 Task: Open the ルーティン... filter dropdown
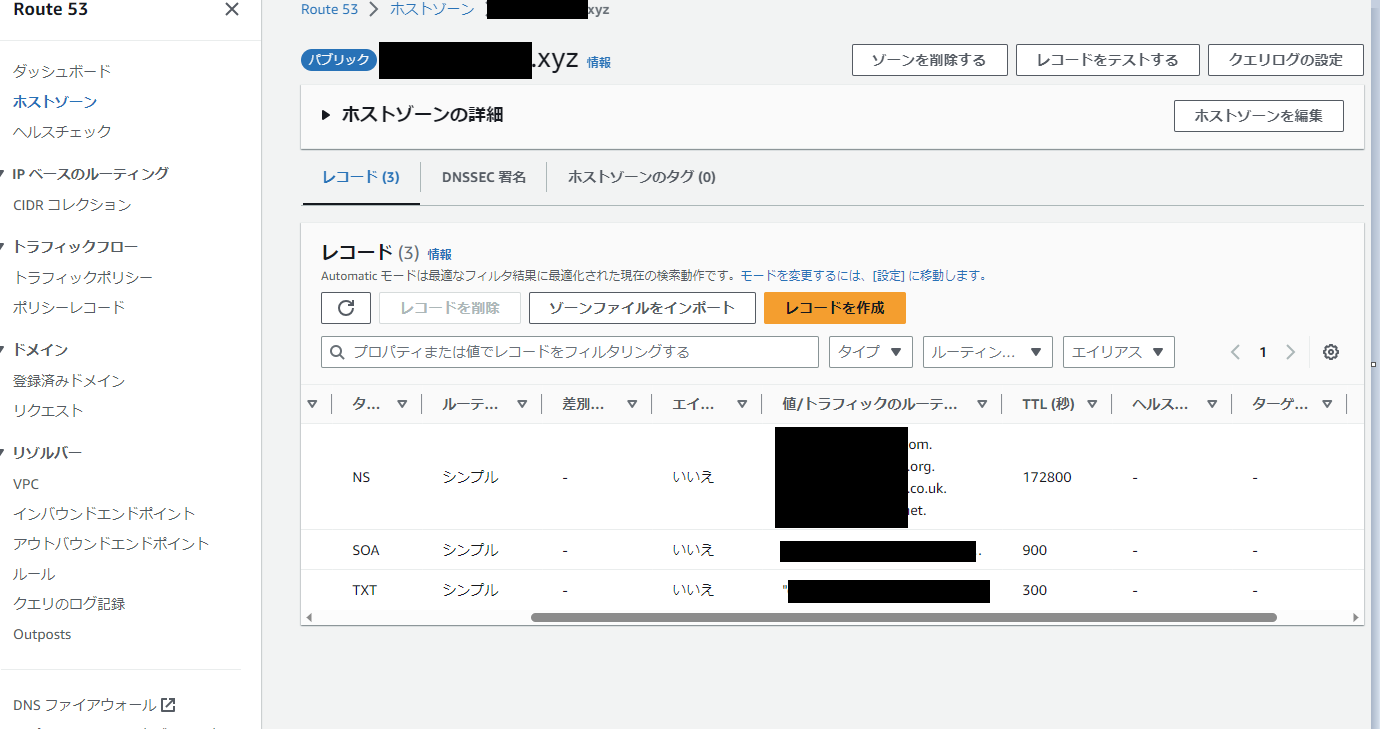tap(987, 352)
